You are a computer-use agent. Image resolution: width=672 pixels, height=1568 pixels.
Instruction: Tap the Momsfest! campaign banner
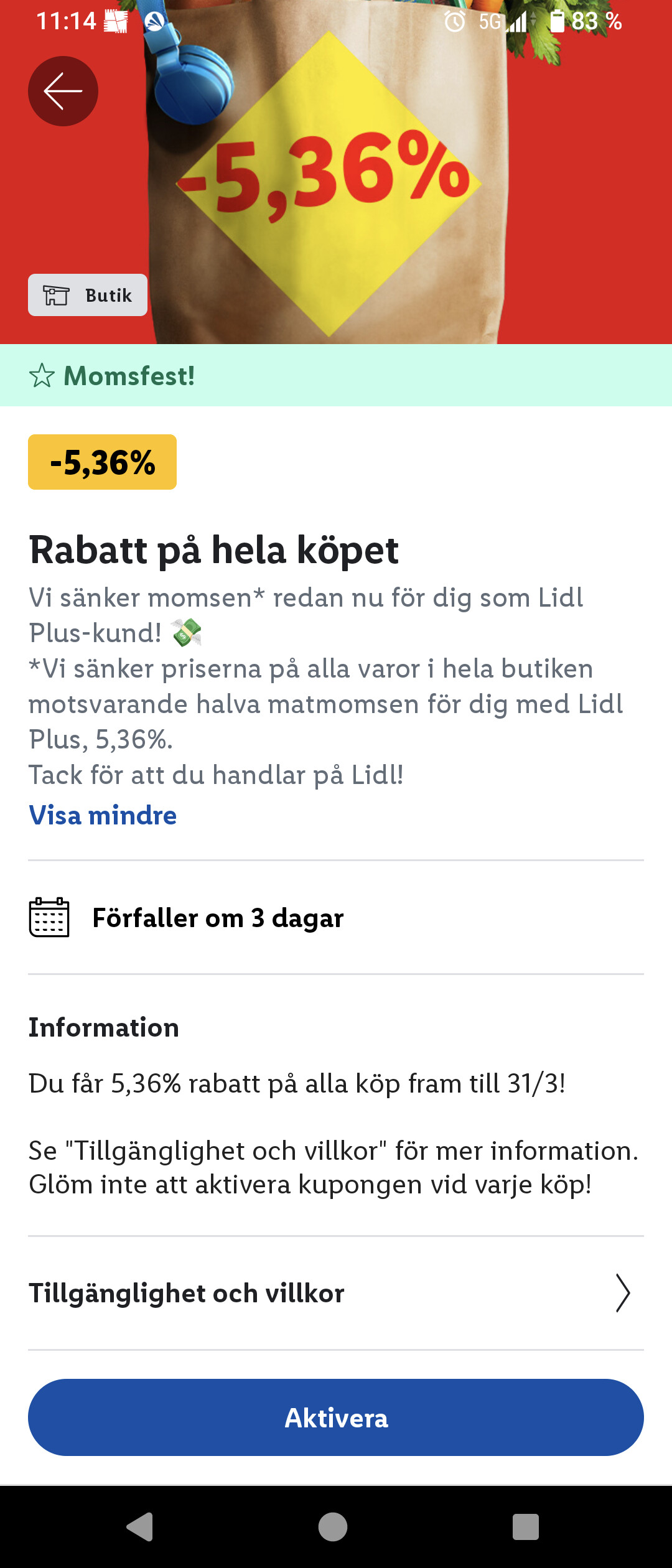point(336,376)
